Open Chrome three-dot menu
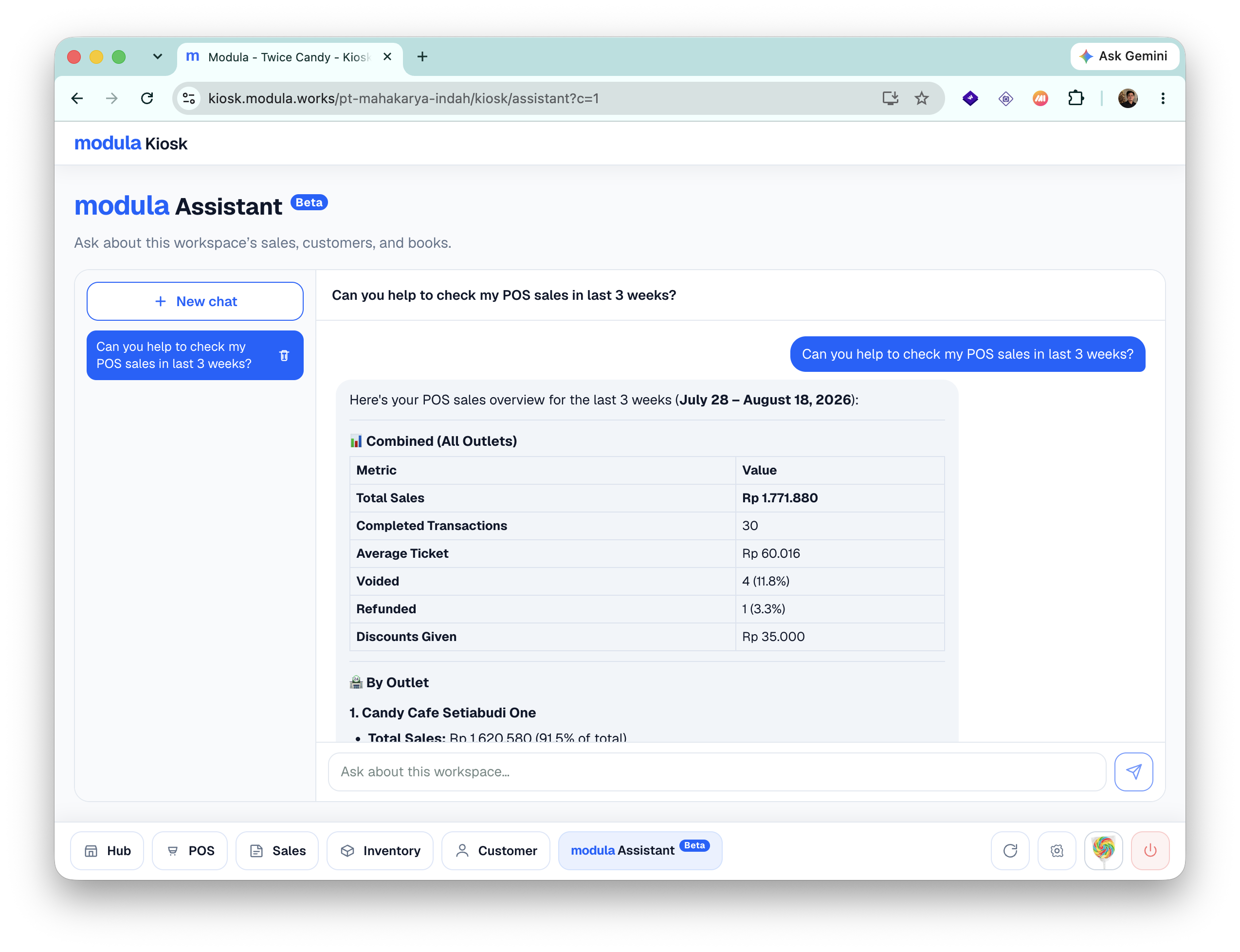 point(1163,99)
